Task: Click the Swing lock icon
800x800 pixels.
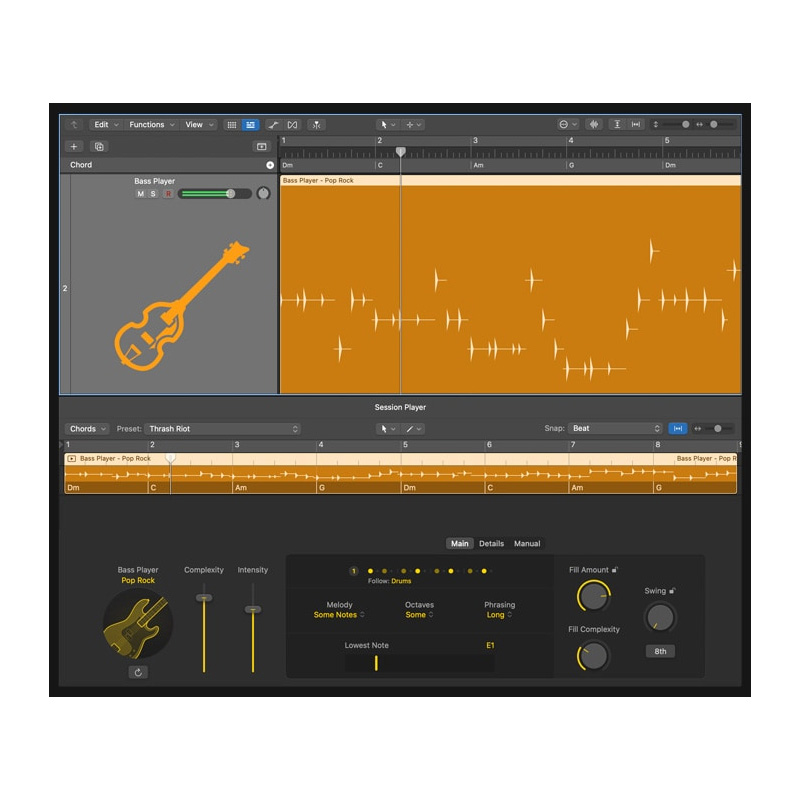Action: pos(672,591)
